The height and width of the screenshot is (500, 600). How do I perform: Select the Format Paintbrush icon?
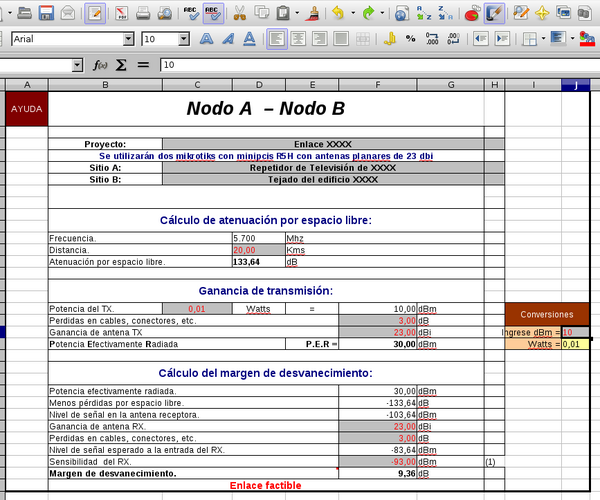click(313, 13)
